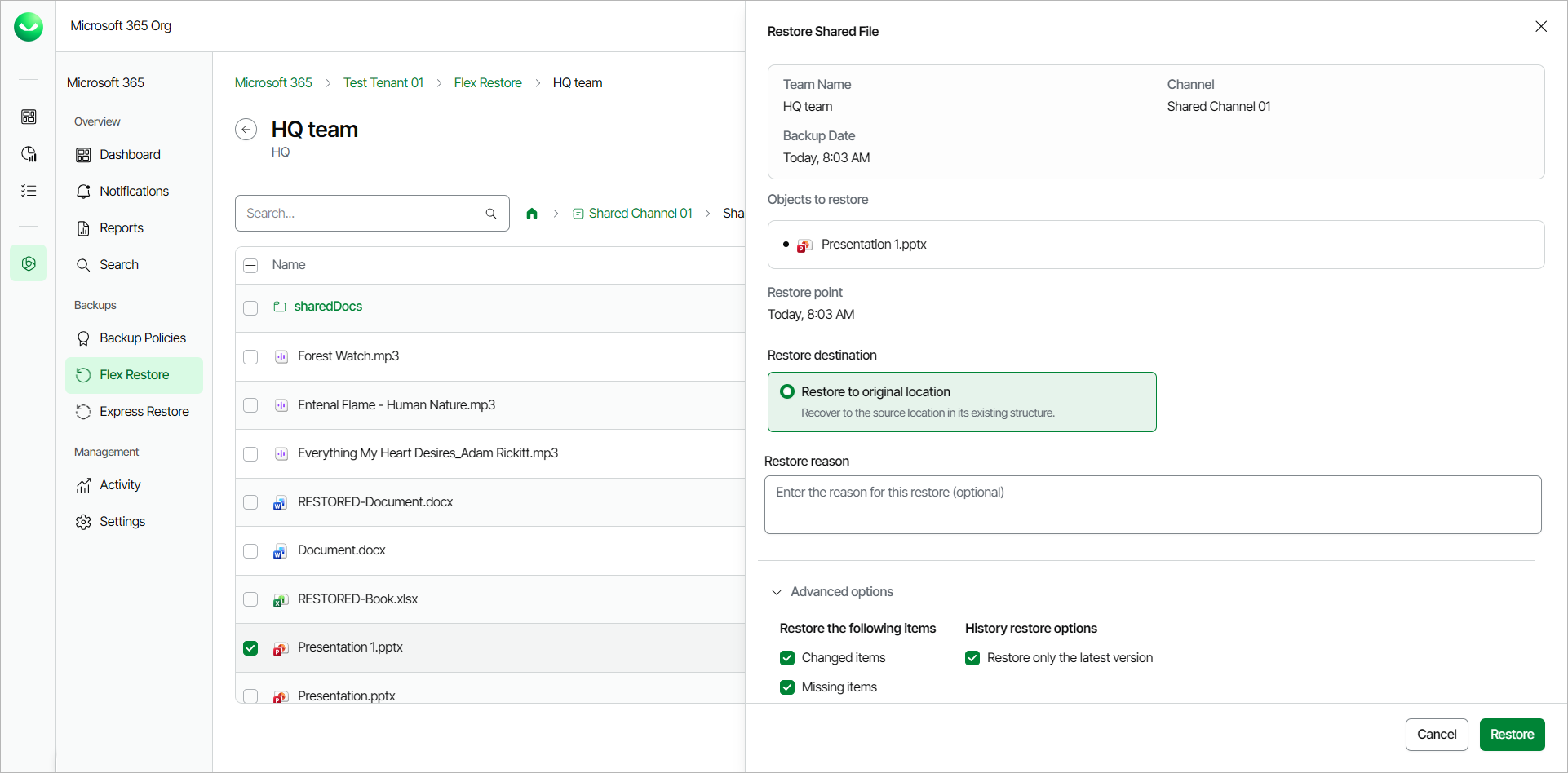This screenshot has height=773, width=1568.
Task: Open the sharedDocs folder link
Action: point(328,307)
